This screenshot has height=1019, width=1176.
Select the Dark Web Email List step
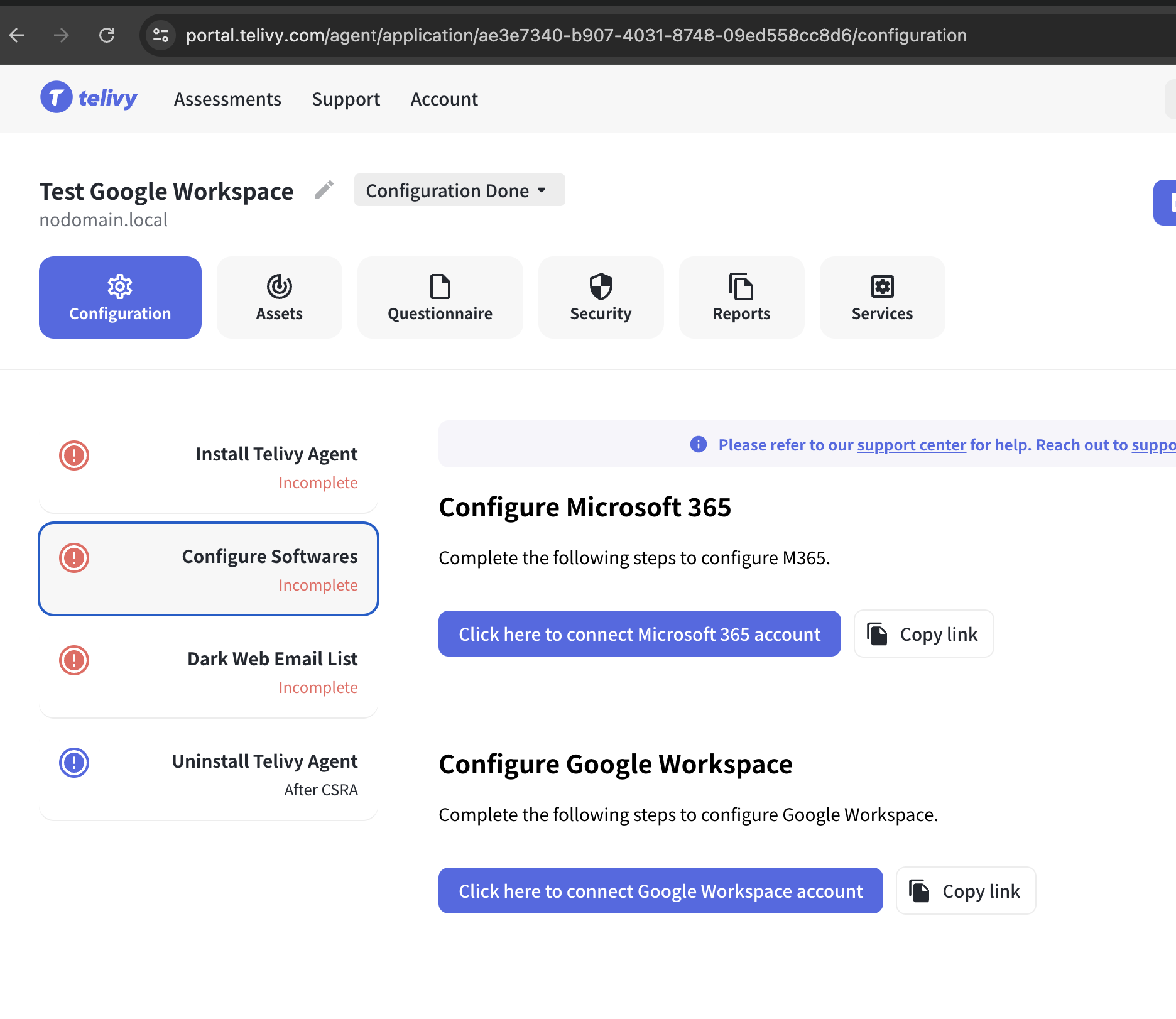click(x=209, y=672)
